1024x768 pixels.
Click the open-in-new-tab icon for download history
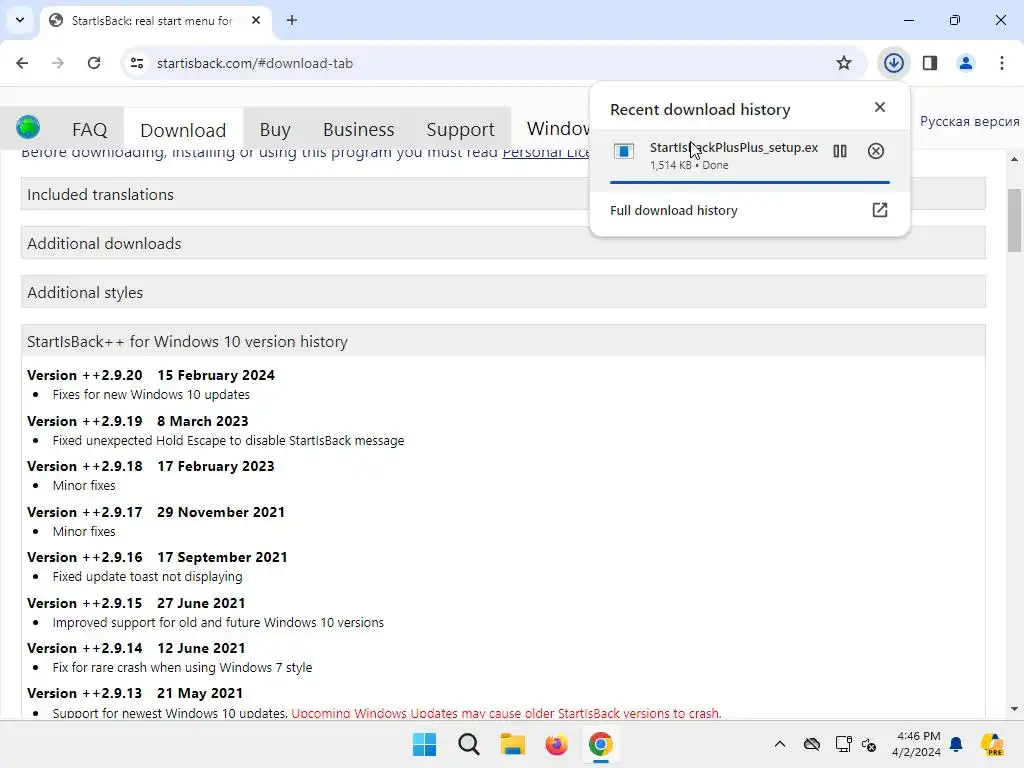coord(880,210)
